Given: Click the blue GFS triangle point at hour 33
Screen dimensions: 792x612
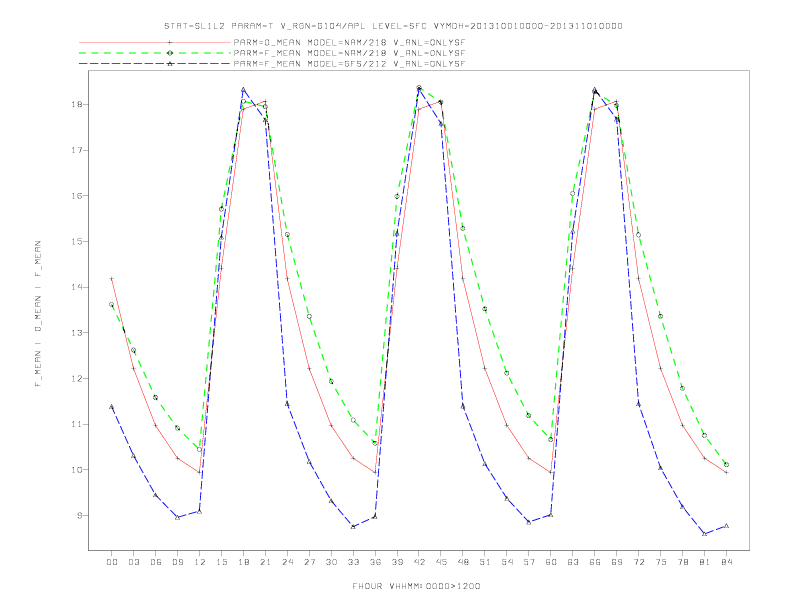Looking at the screenshot, I should coord(353,527).
